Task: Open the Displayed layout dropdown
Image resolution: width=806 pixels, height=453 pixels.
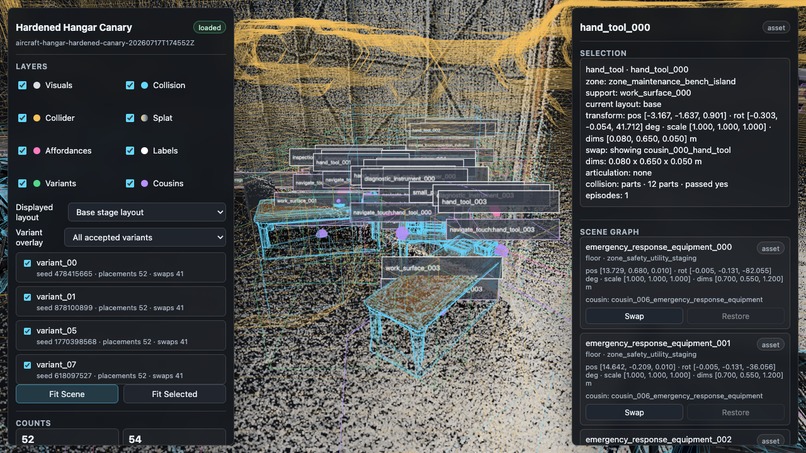Action: tap(146, 212)
